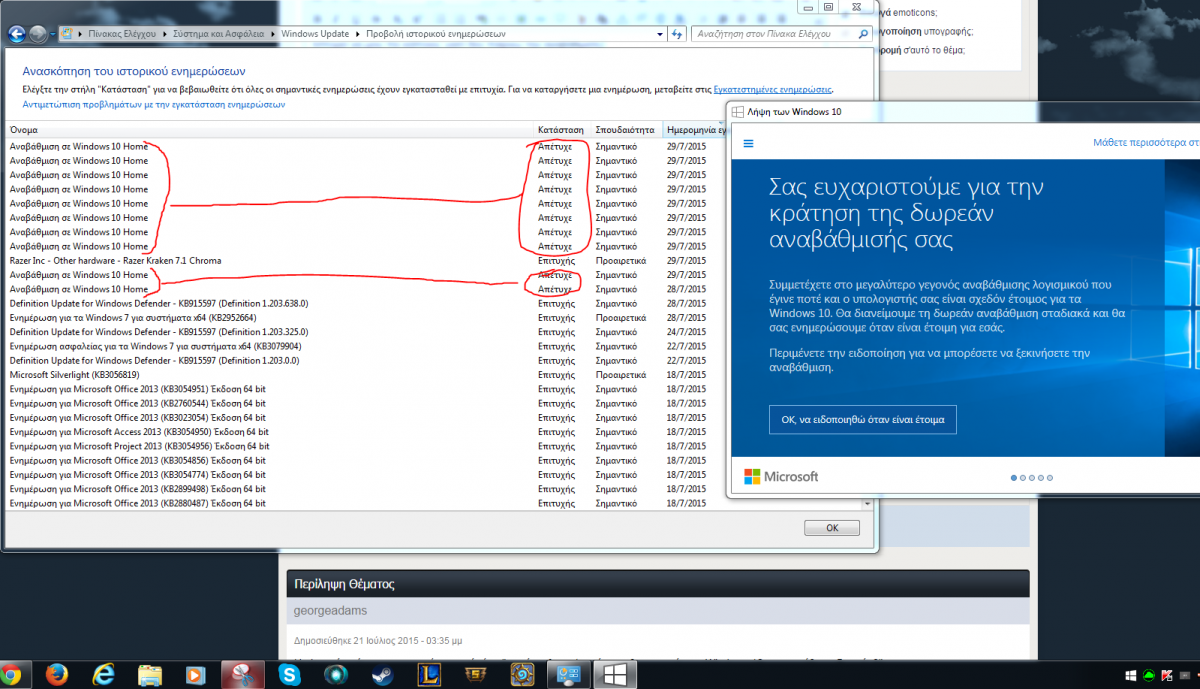Switch to Control Panel taskbar icon
The image size is (1200, 689).
pos(568,674)
